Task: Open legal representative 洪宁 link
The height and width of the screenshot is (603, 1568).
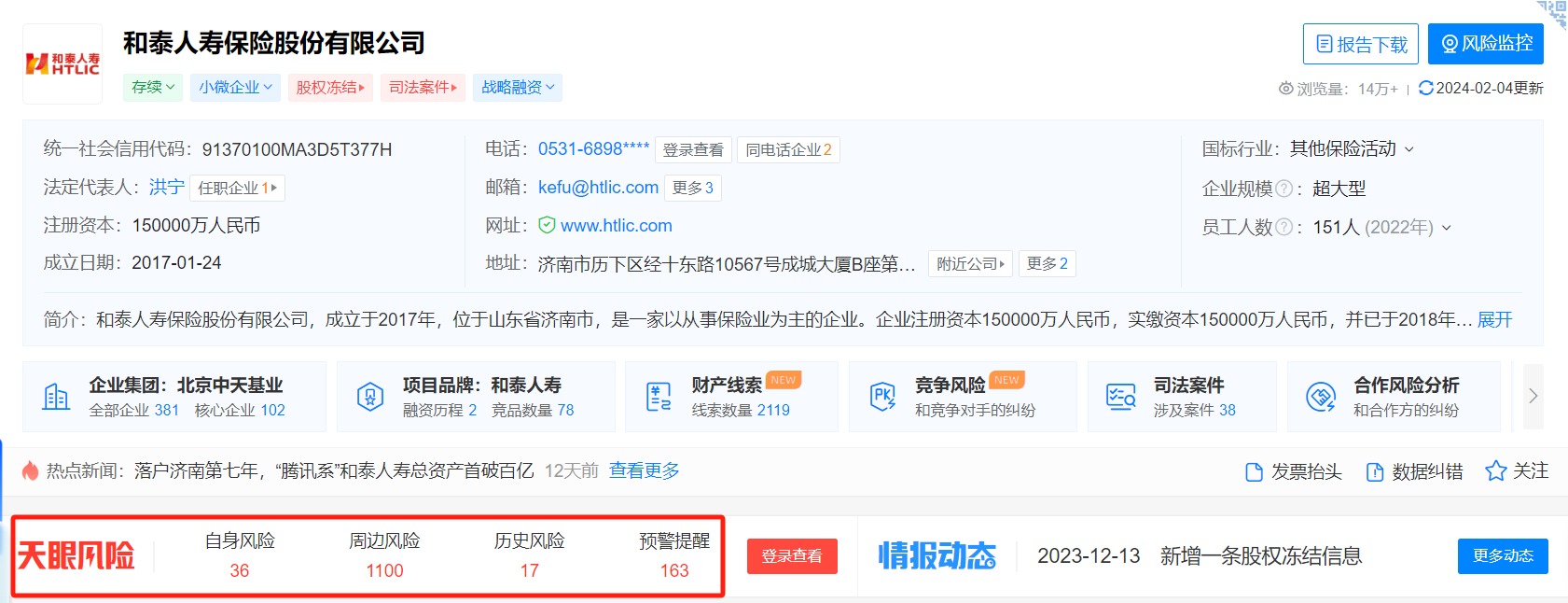Action: (167, 187)
